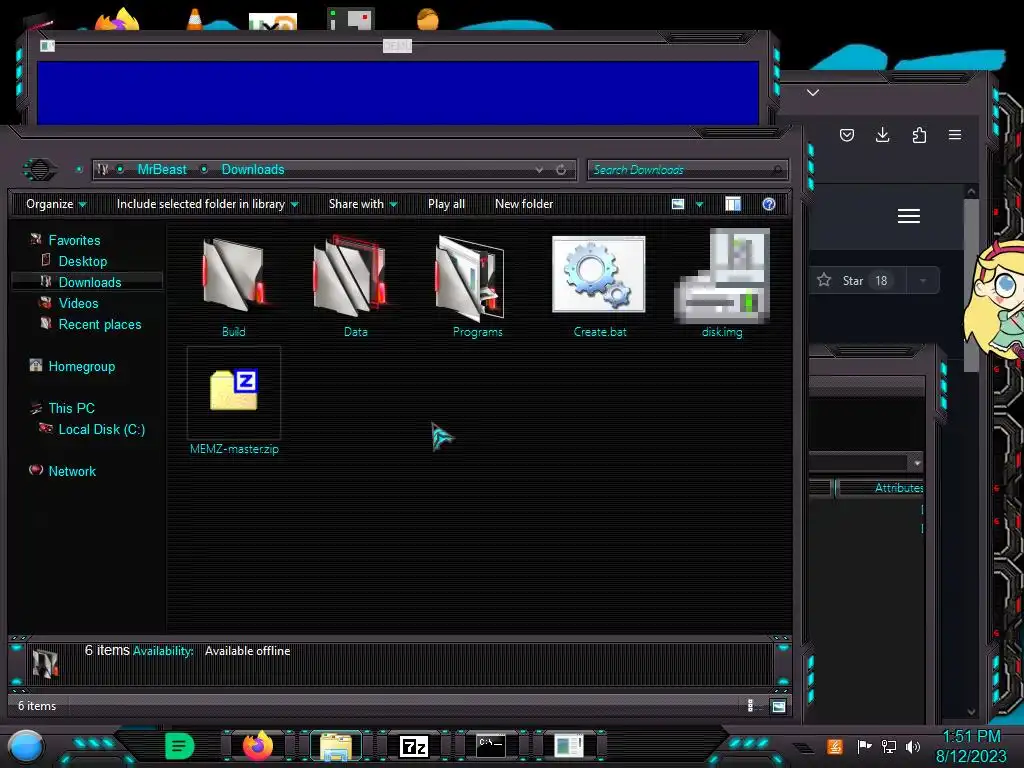Change view layout icon in toolbar
This screenshot has width=1024, height=768.
point(678,204)
